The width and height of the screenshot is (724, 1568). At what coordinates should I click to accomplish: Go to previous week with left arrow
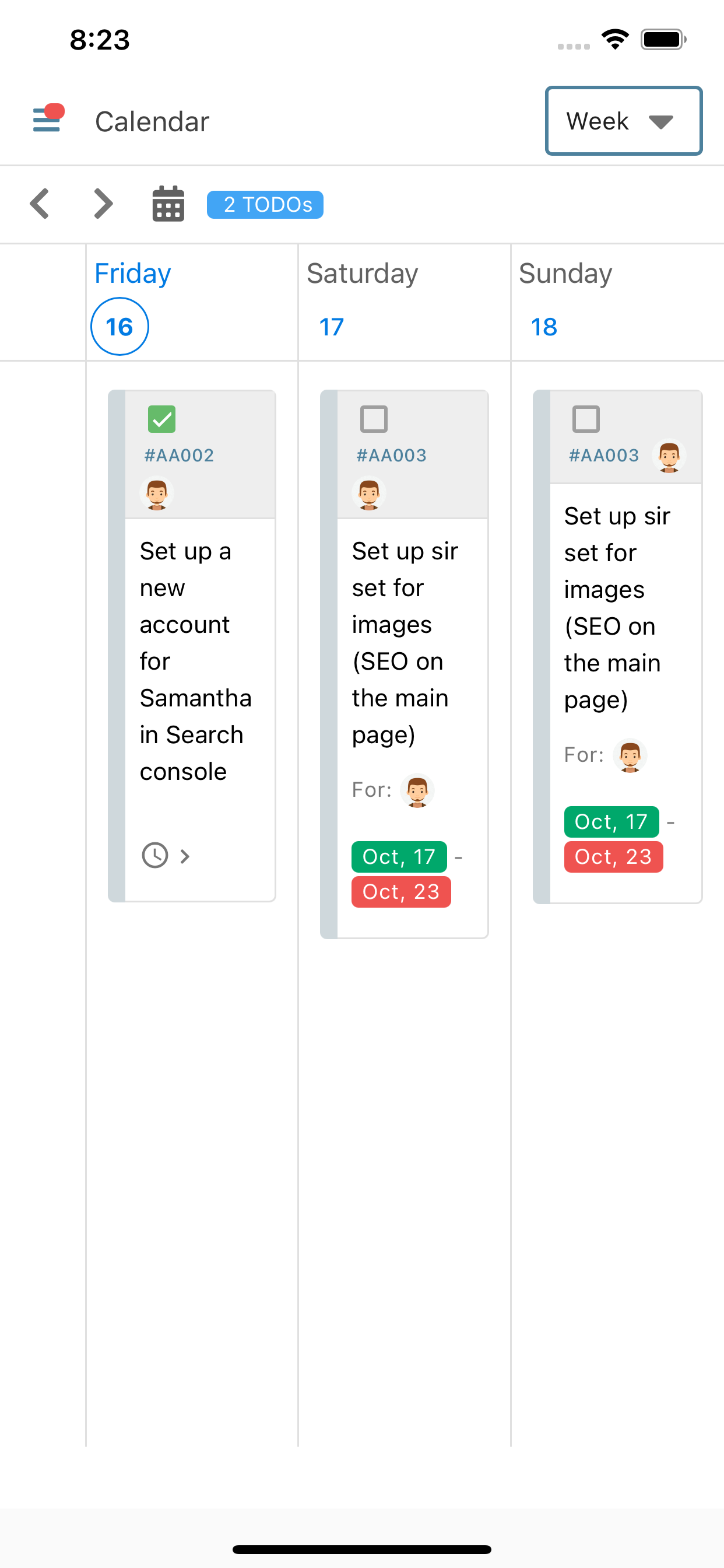[40, 204]
